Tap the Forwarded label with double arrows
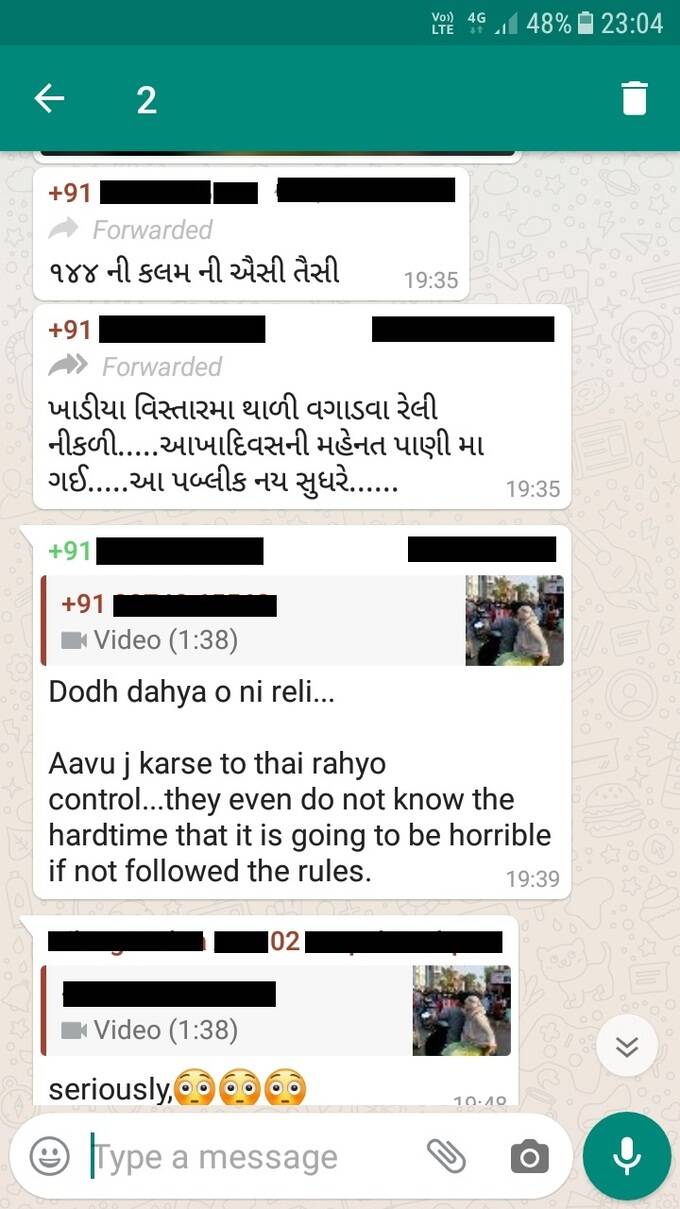Image resolution: width=680 pixels, height=1209 pixels. (135, 367)
